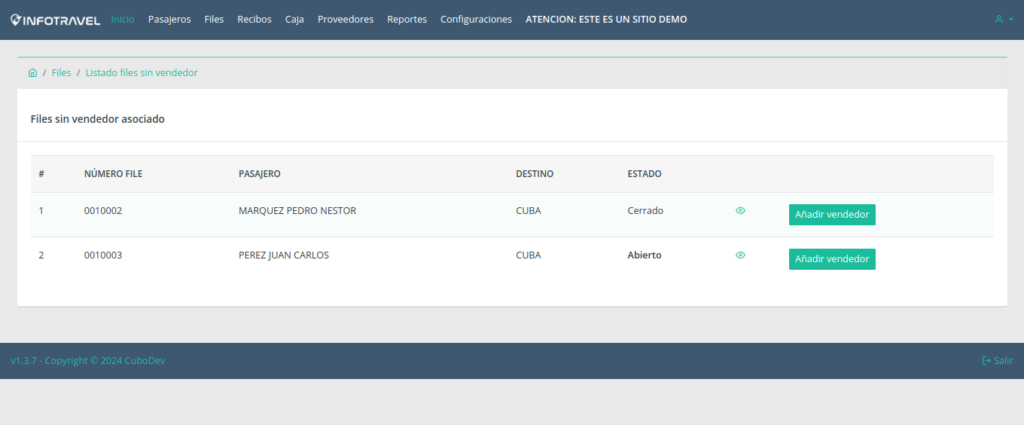Click Listado files sin vendedor breadcrumb
The height and width of the screenshot is (425, 1024).
(x=142, y=73)
